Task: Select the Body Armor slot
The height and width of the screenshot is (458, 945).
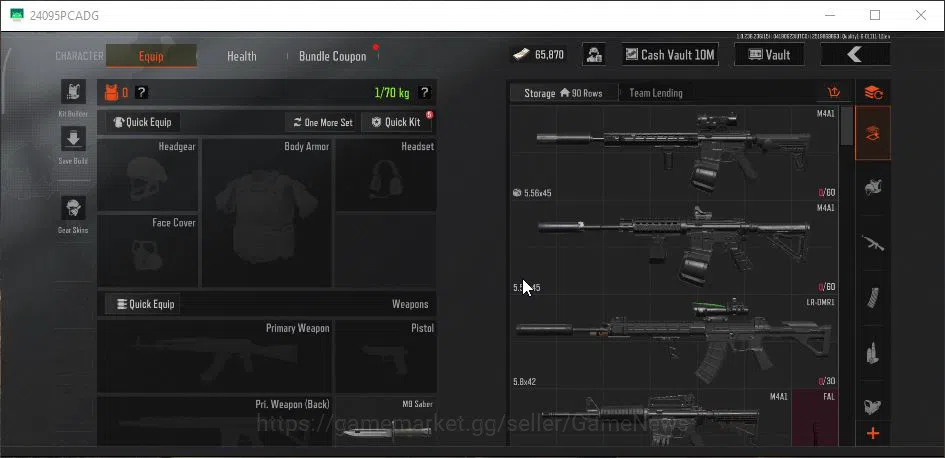Action: (x=266, y=213)
